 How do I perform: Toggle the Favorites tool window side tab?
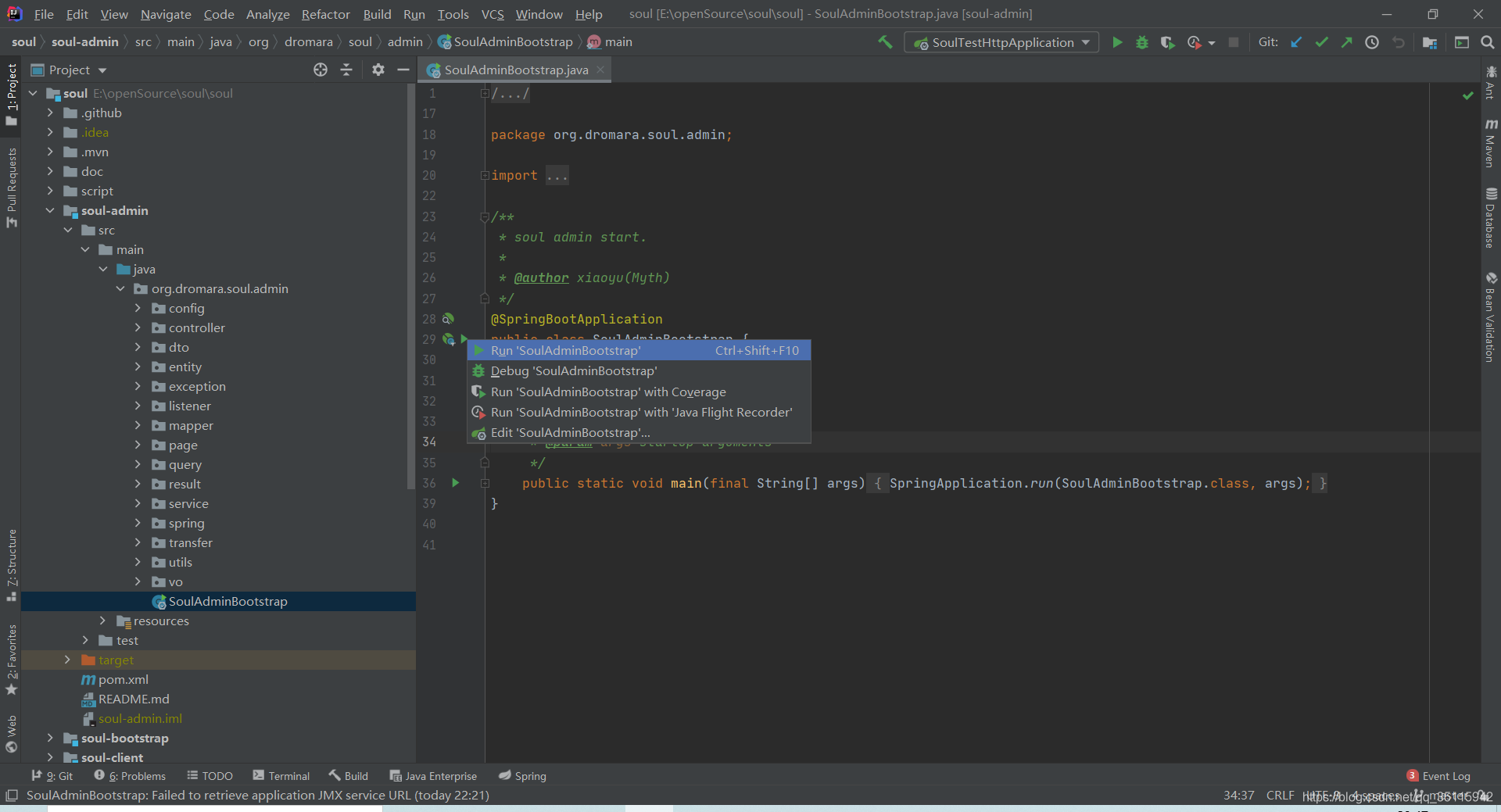click(11, 660)
